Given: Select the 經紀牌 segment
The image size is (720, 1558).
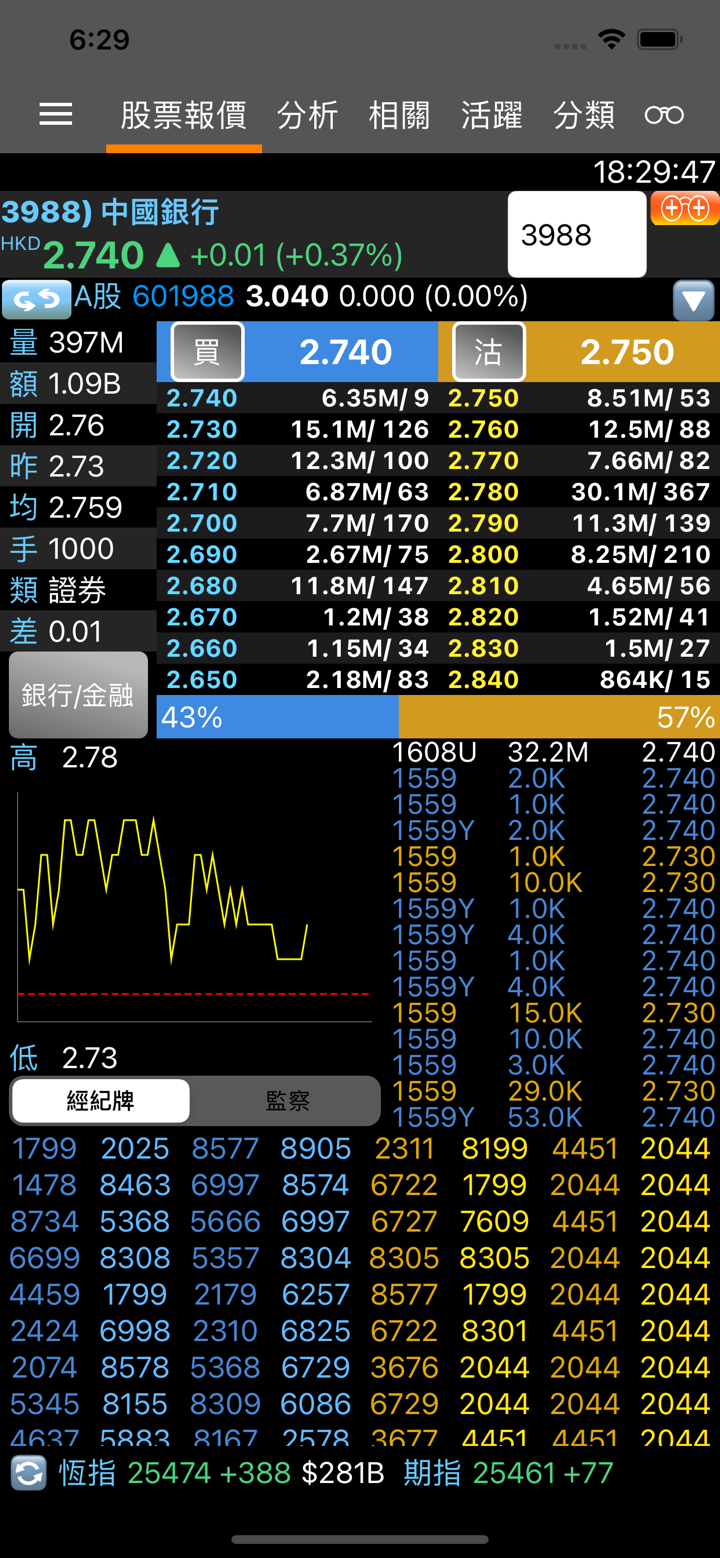Looking at the screenshot, I should (100, 1101).
